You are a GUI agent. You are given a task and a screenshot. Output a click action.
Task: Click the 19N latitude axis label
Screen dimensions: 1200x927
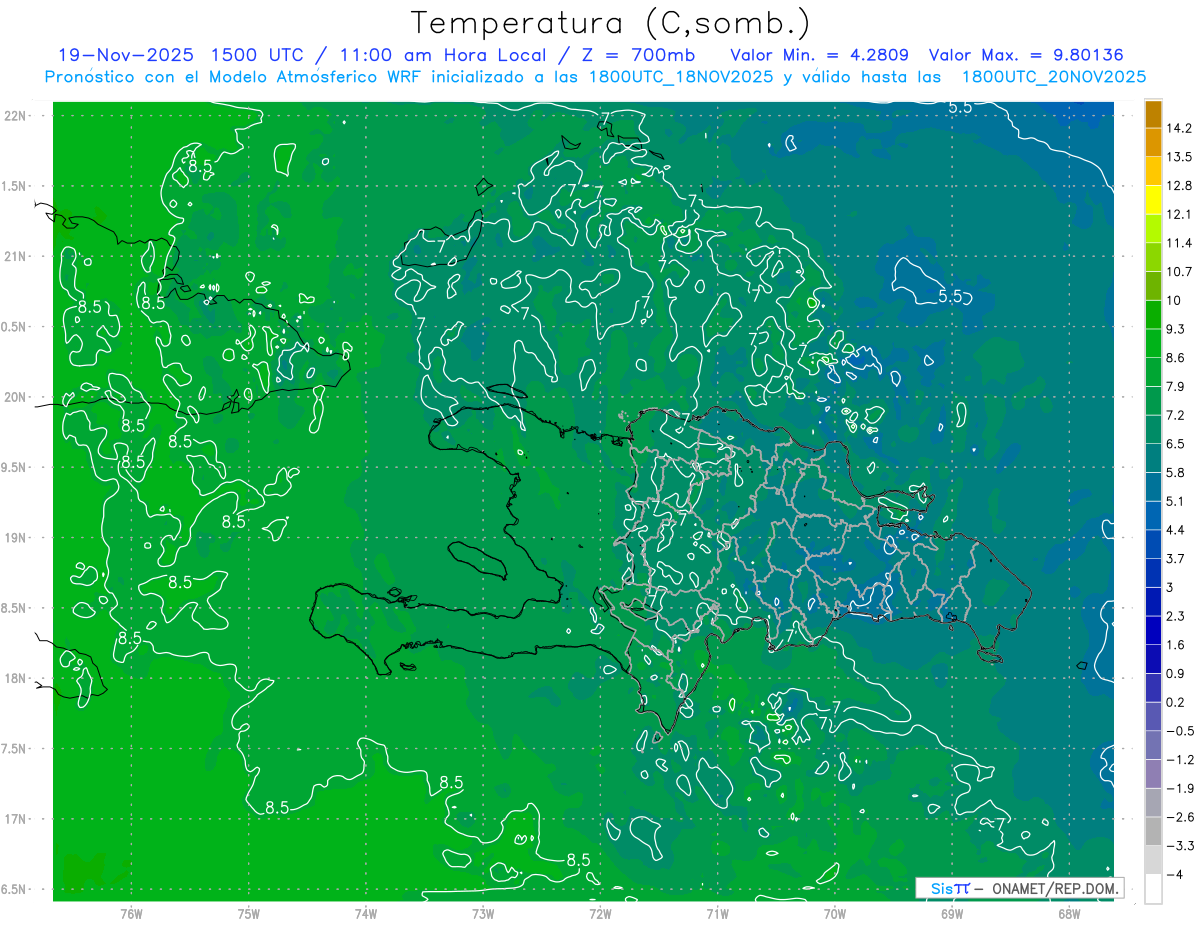(x=15, y=538)
